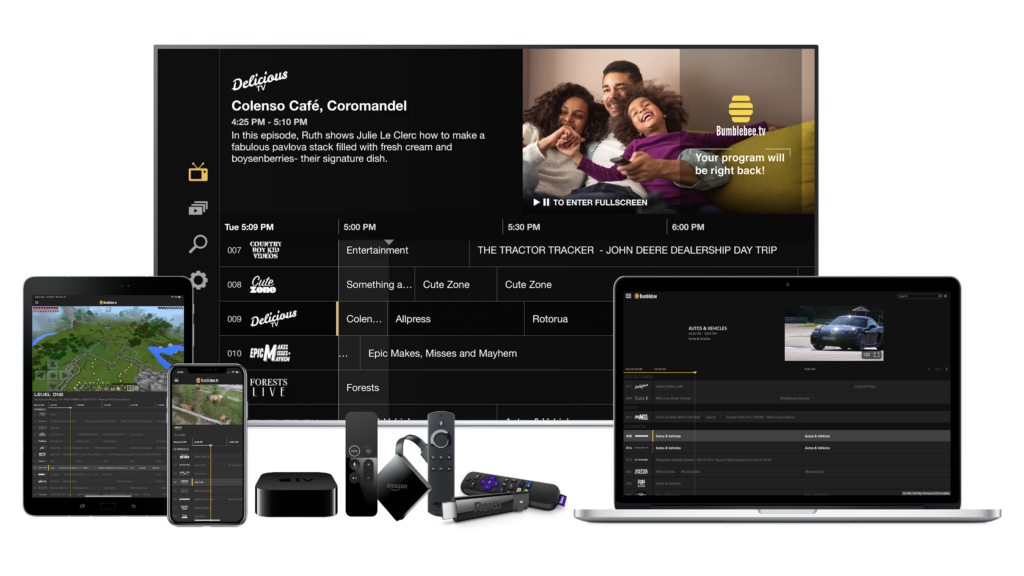
Task: Click the 5:30 PM time marker
Action: [x=524, y=227]
